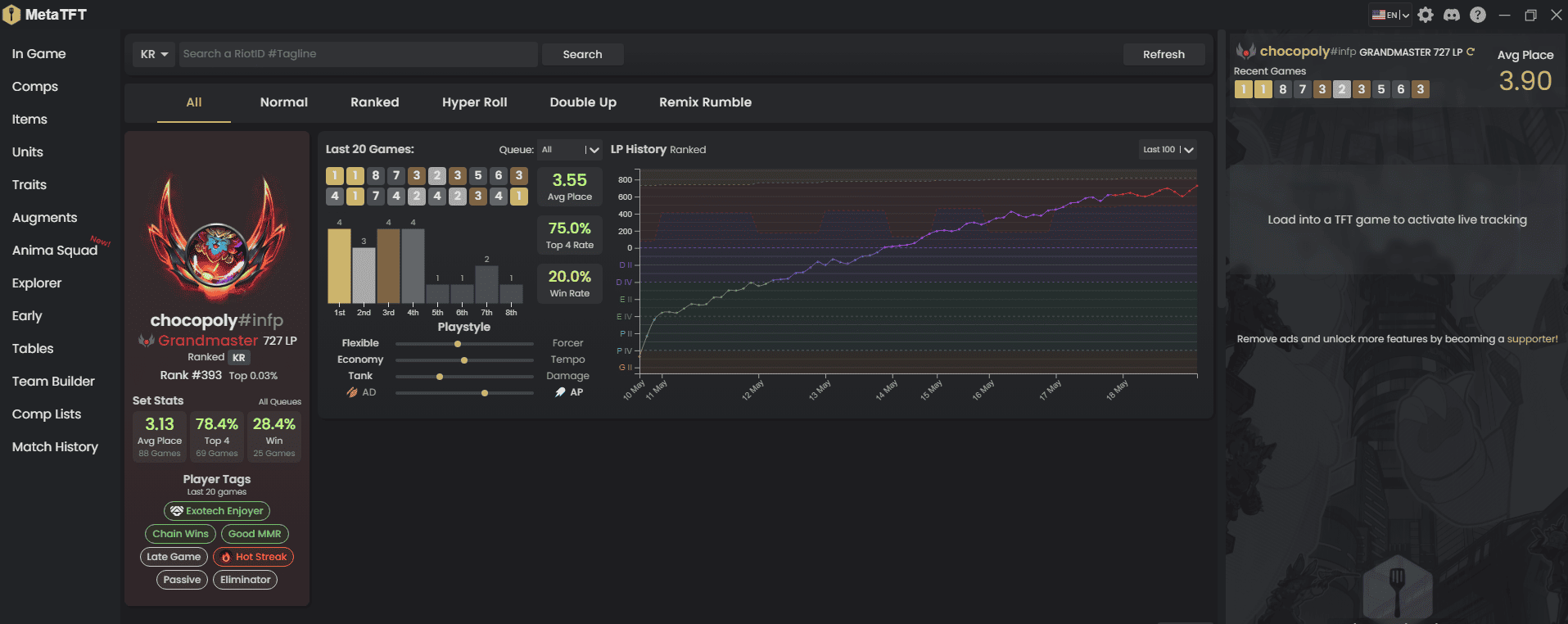Open Comps in sidebar
The width and height of the screenshot is (1568, 624).
[x=35, y=87]
